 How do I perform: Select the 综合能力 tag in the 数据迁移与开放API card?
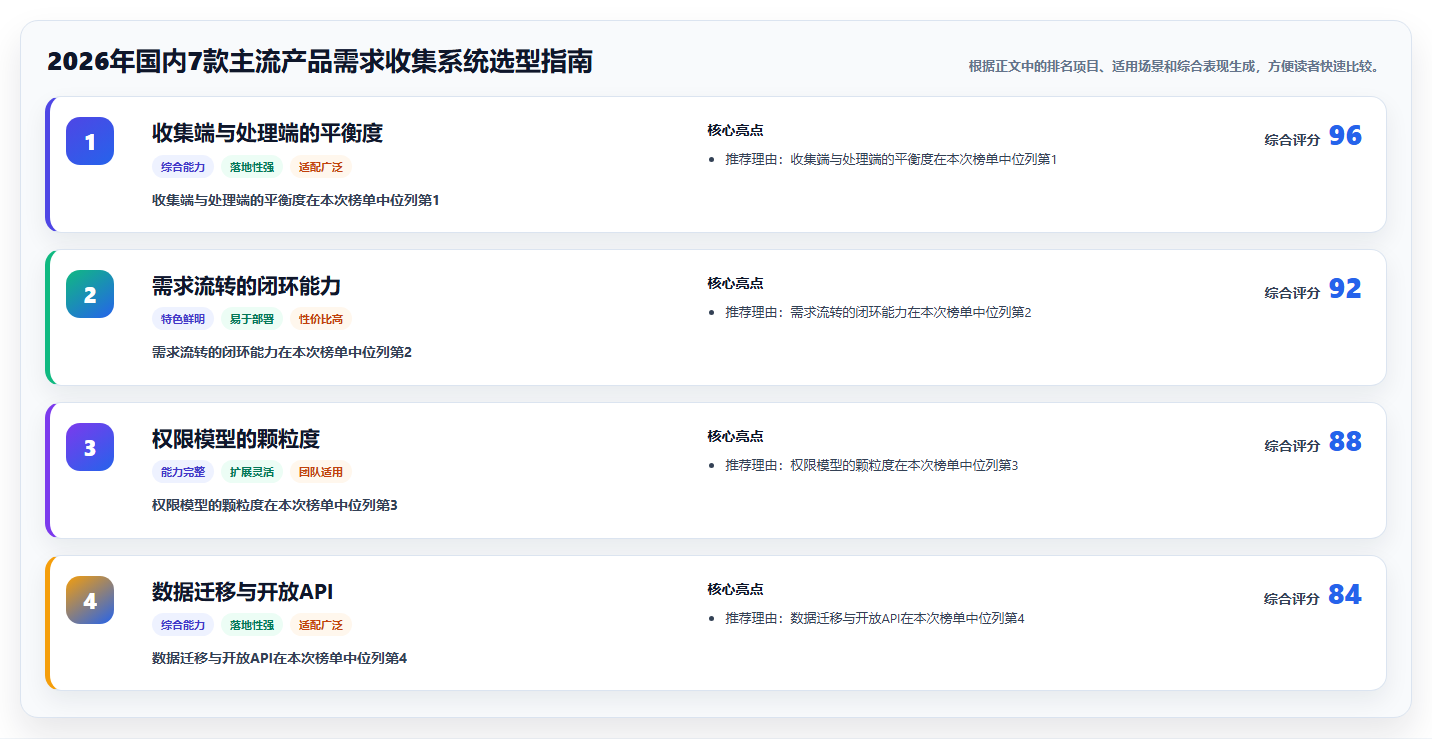pos(183,625)
